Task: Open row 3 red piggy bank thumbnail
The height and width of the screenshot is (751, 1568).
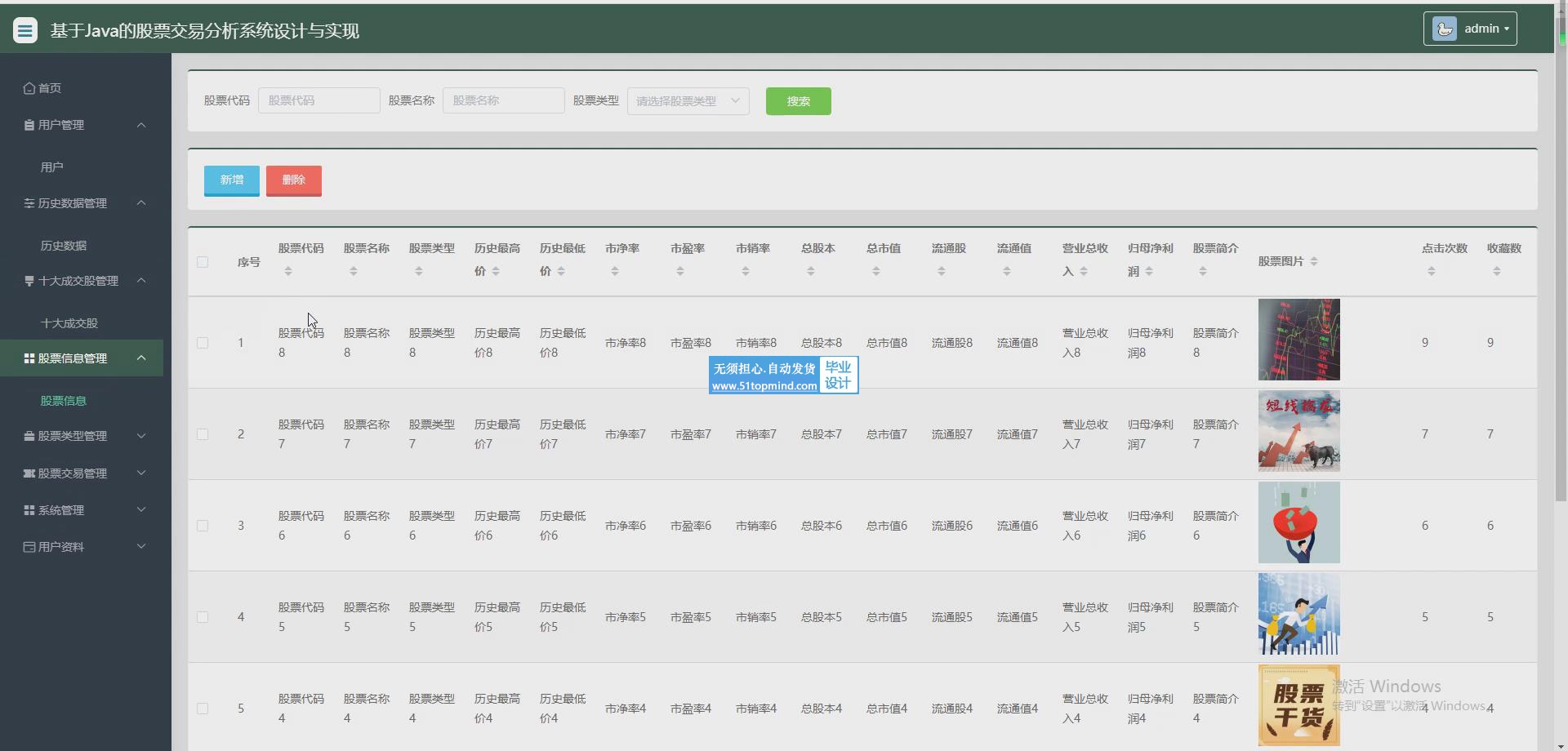Action: click(1299, 522)
